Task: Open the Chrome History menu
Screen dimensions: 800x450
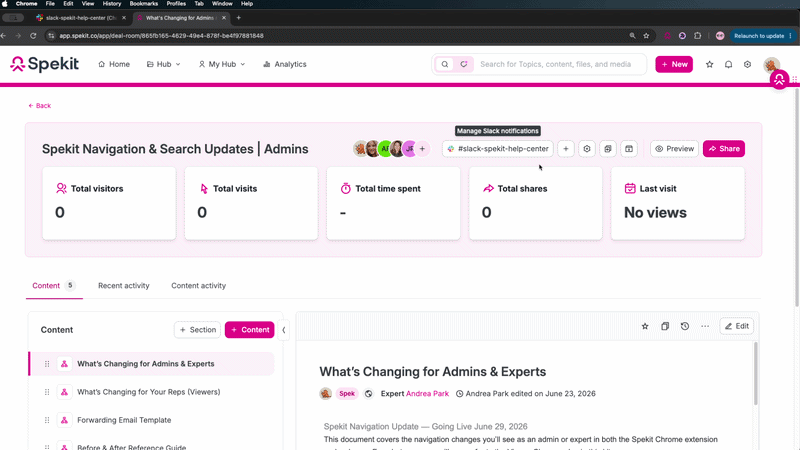Action: (x=112, y=4)
